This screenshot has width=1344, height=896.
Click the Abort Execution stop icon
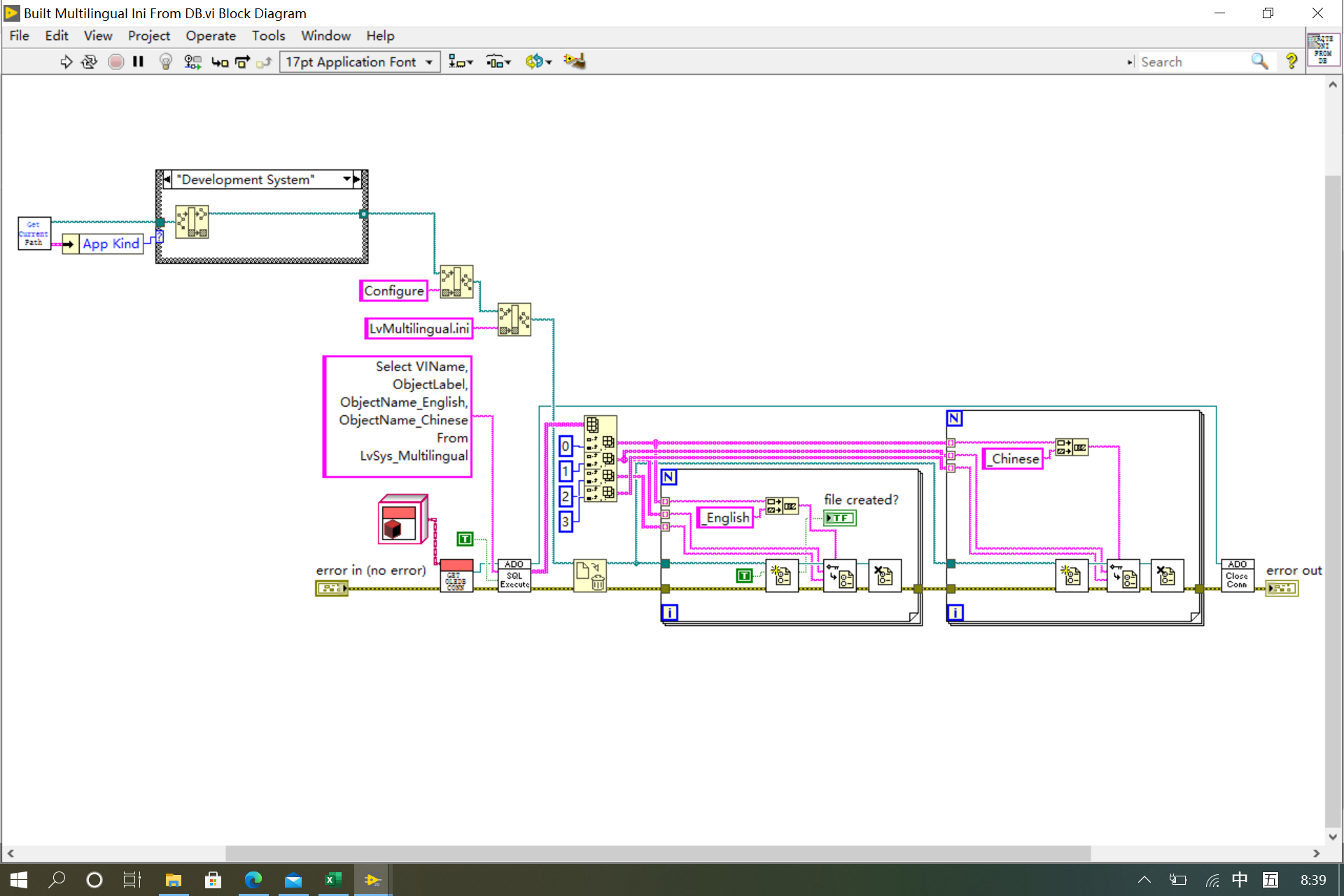pyautogui.click(x=116, y=62)
